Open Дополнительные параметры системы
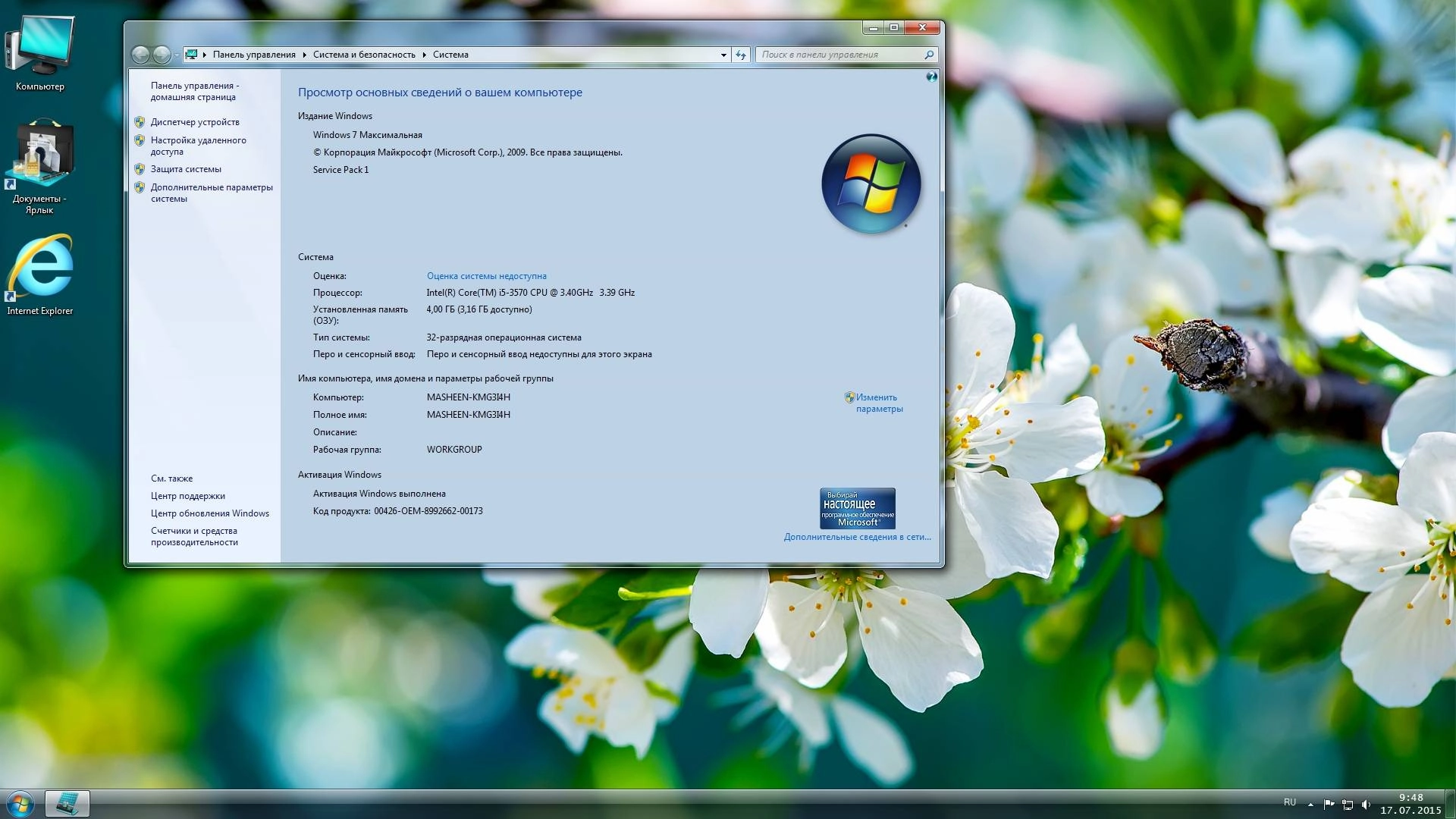The width and height of the screenshot is (1456, 819). [212, 193]
